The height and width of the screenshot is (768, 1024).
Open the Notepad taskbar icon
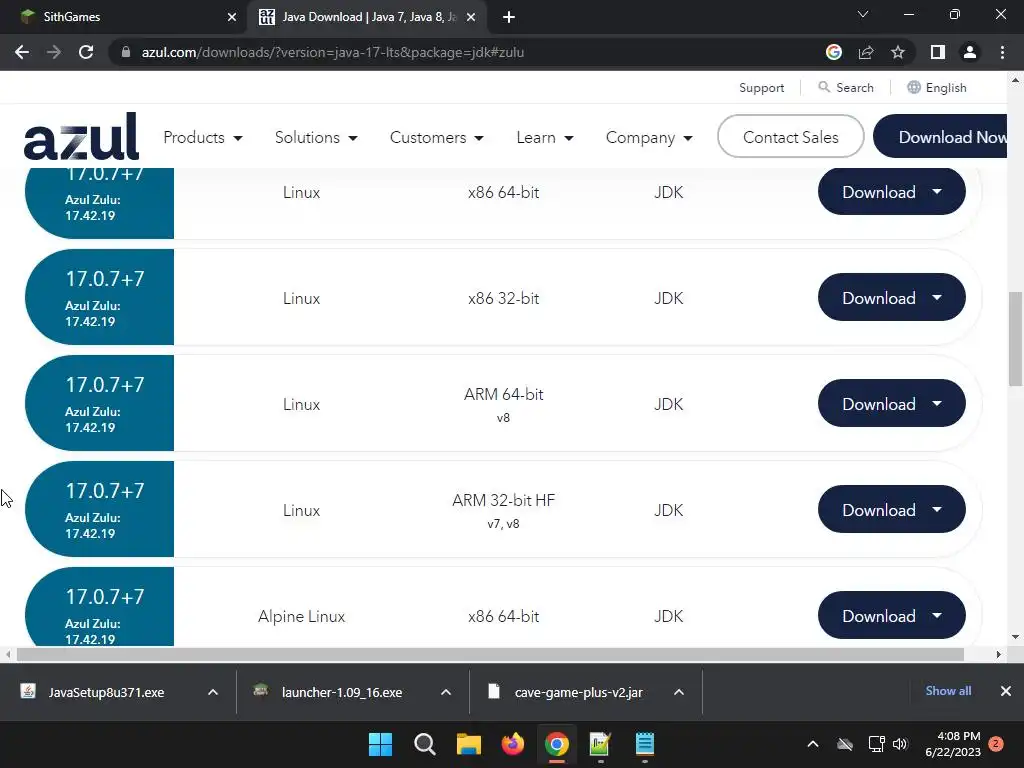tap(645, 744)
